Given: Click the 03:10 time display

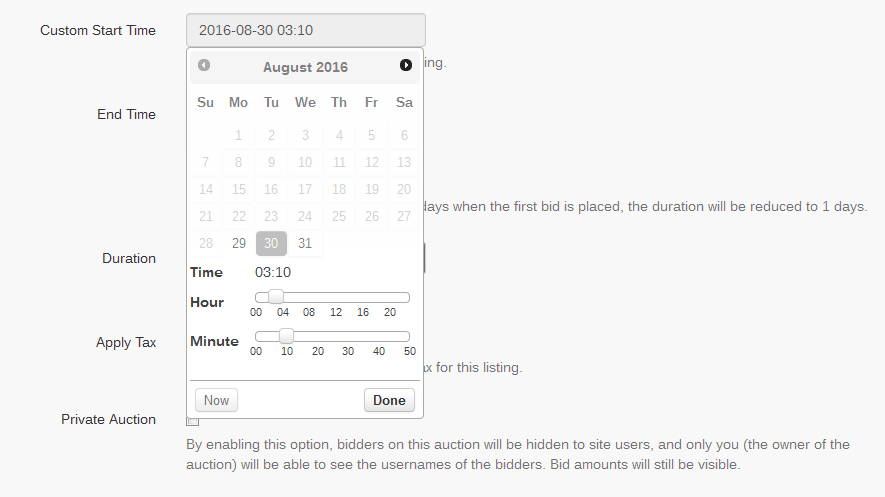Looking at the screenshot, I should pyautogui.click(x=273, y=272).
